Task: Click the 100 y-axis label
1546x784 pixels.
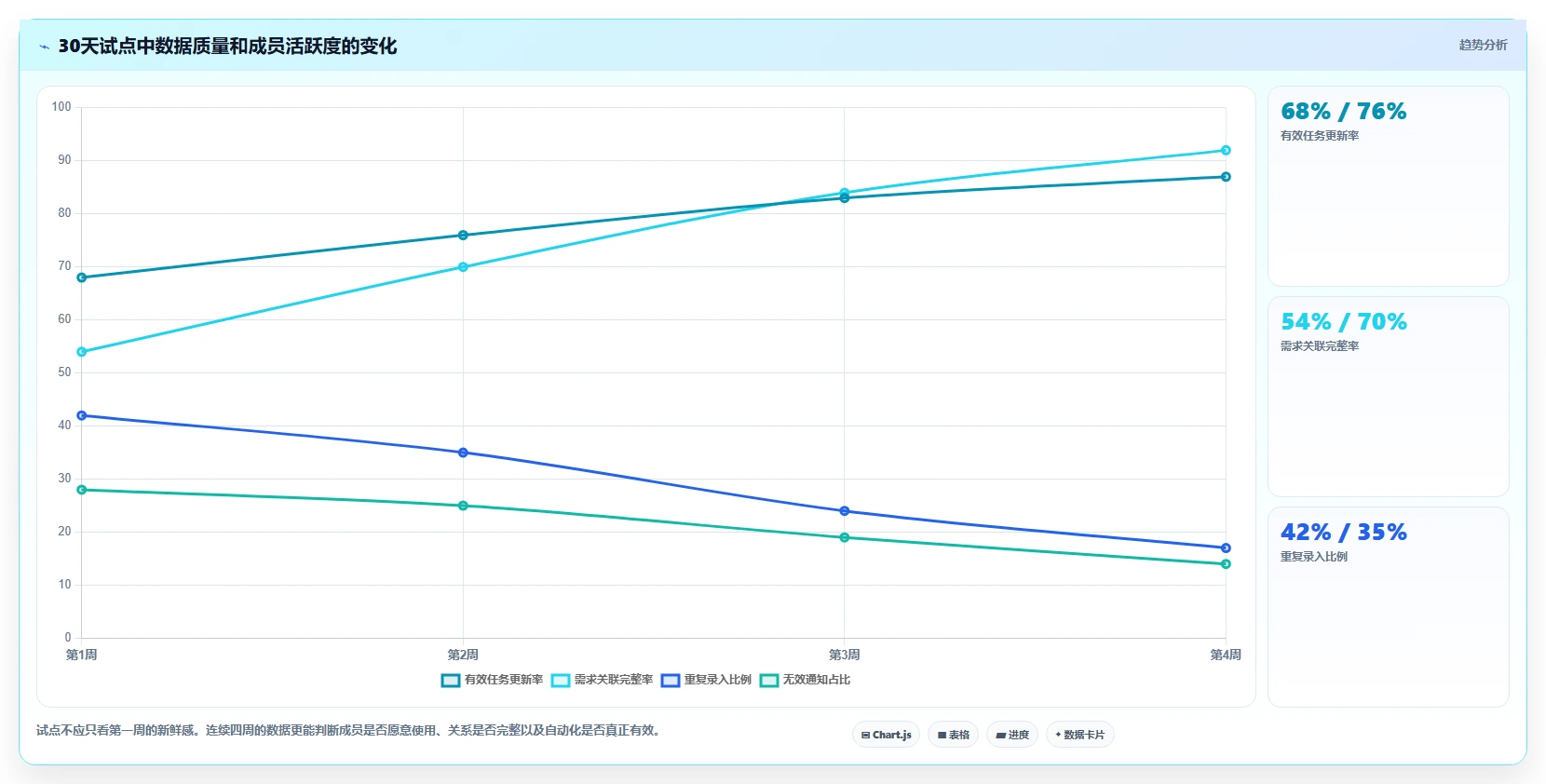Action: [x=61, y=107]
